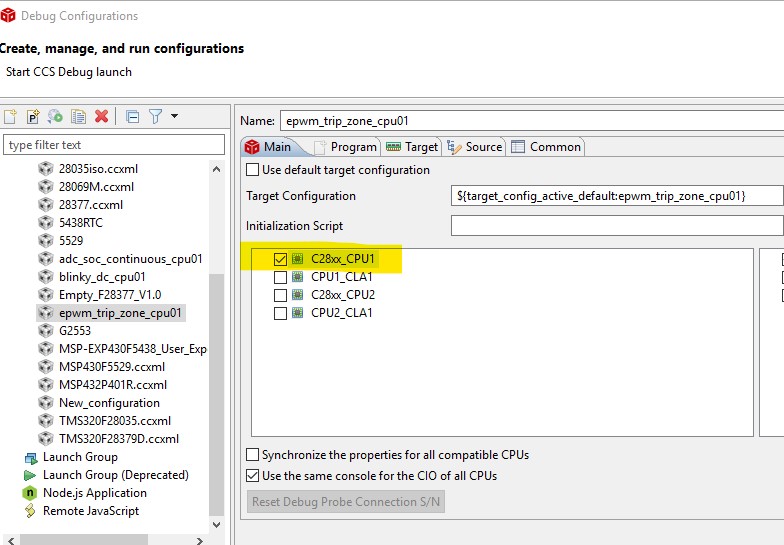The image size is (784, 545).
Task: Check the C28xx_CPU2 checkbox
Action: 280,295
